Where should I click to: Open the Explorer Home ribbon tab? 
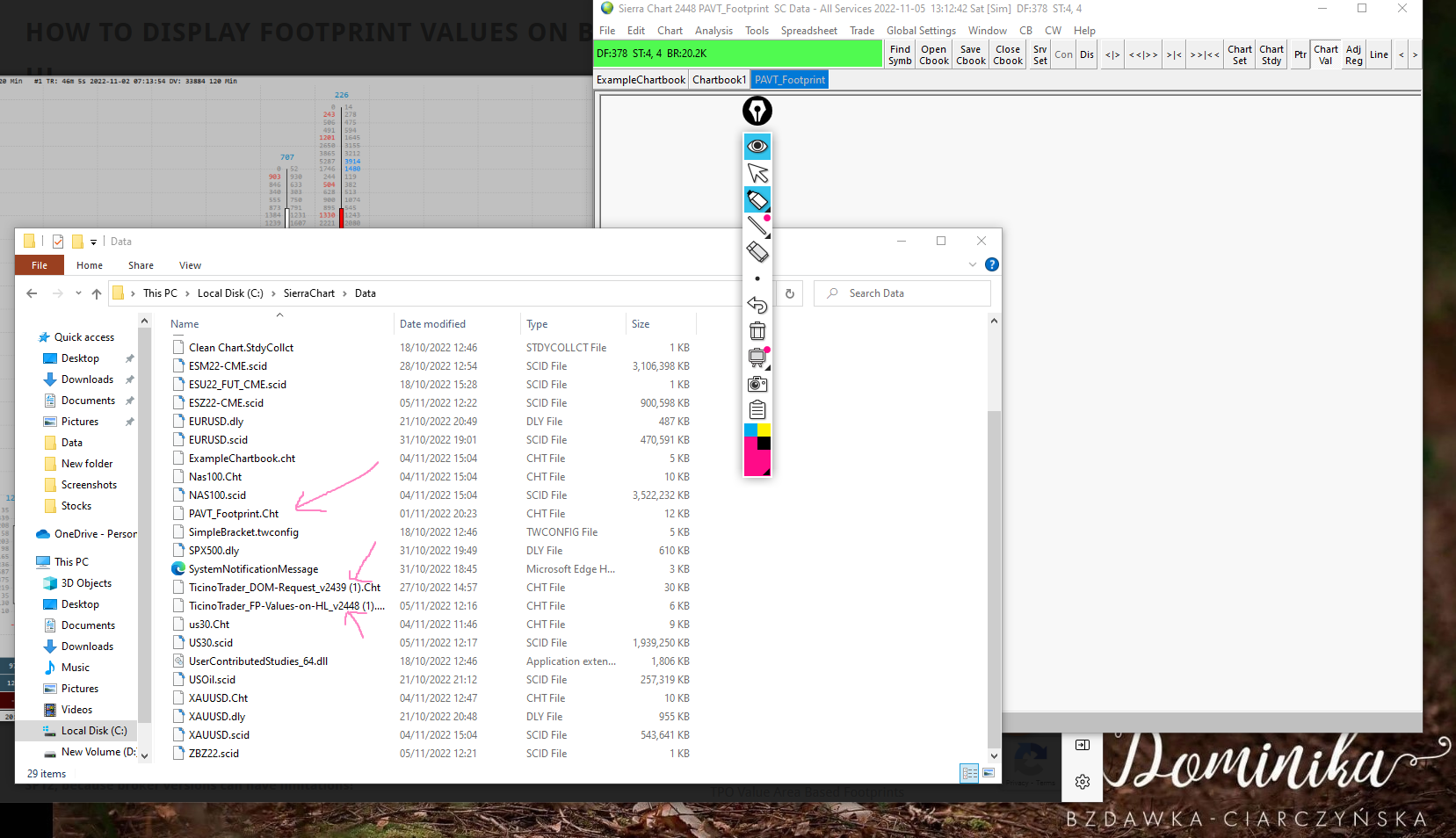[90, 265]
